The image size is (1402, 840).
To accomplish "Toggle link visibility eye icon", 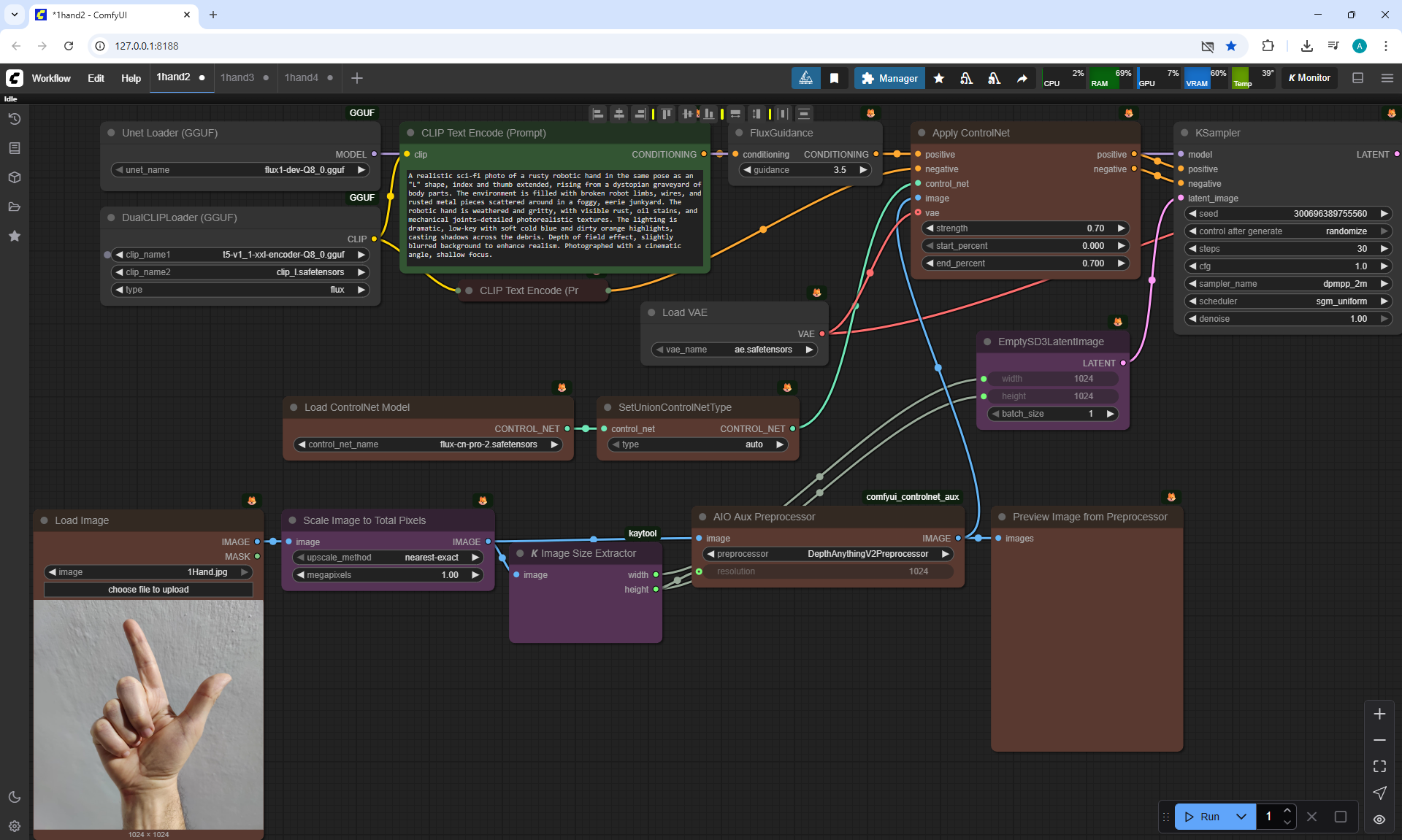I will (x=1379, y=819).
